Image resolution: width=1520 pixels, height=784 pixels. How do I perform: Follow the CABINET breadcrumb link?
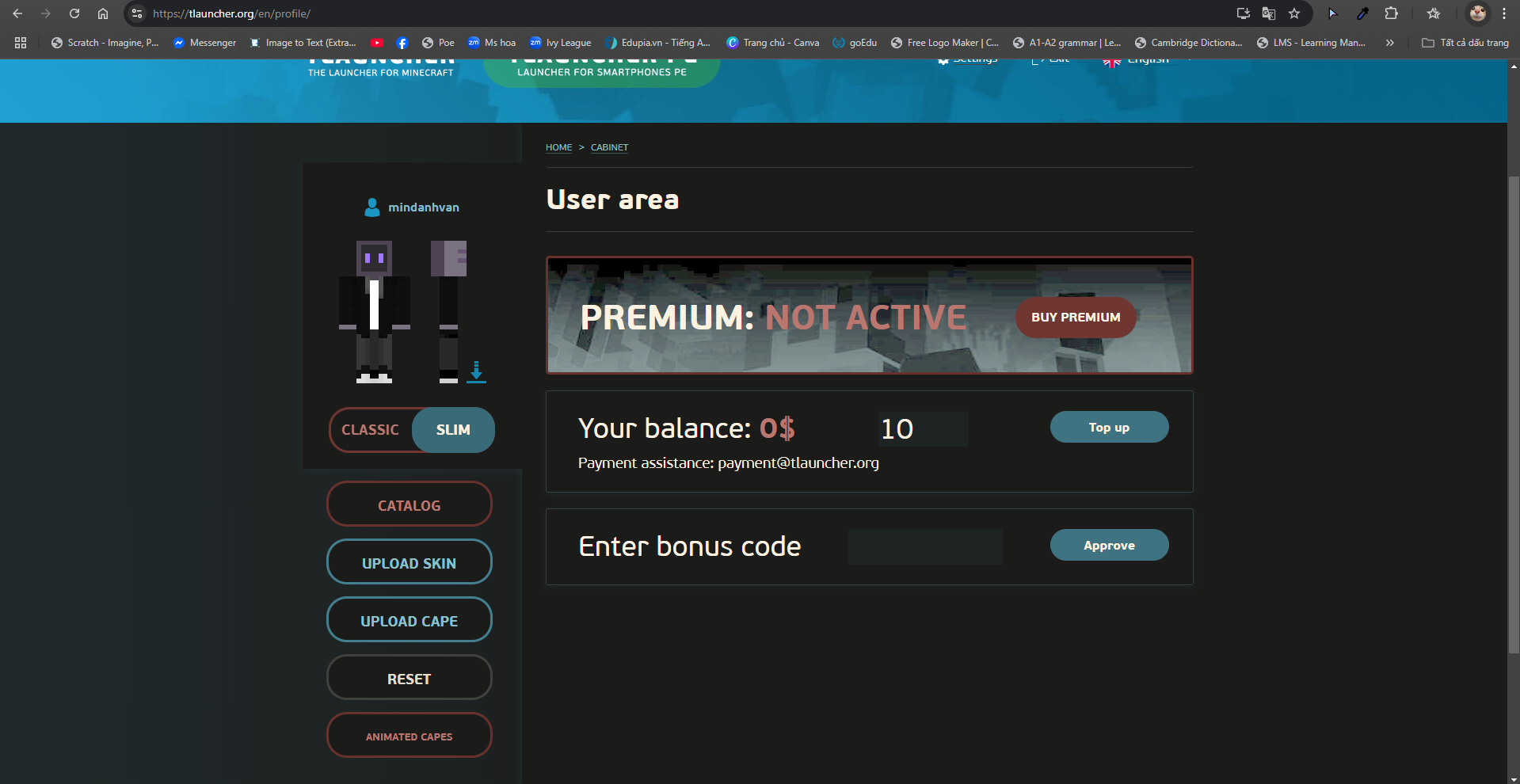(x=609, y=147)
